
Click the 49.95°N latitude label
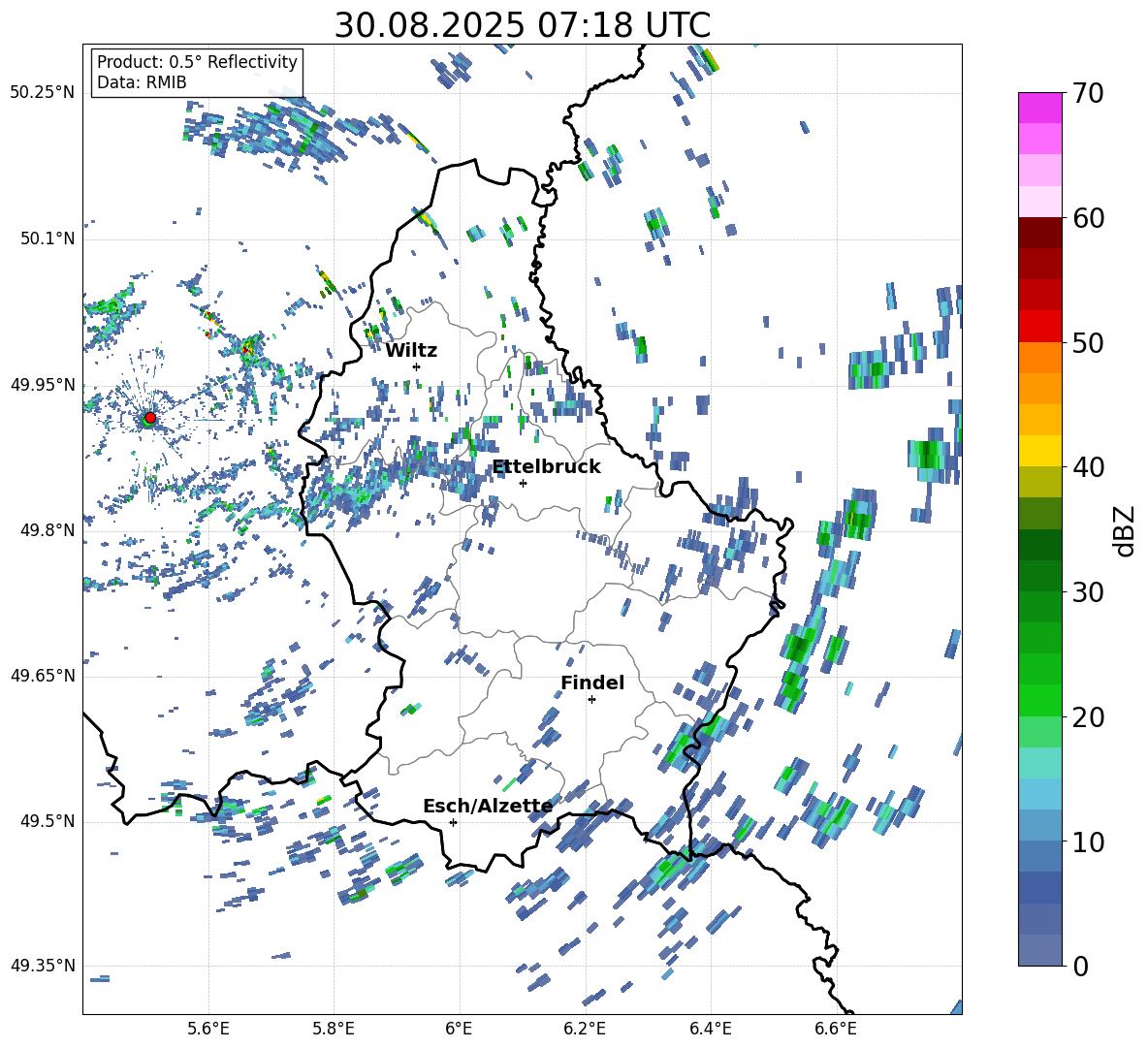[x=43, y=385]
